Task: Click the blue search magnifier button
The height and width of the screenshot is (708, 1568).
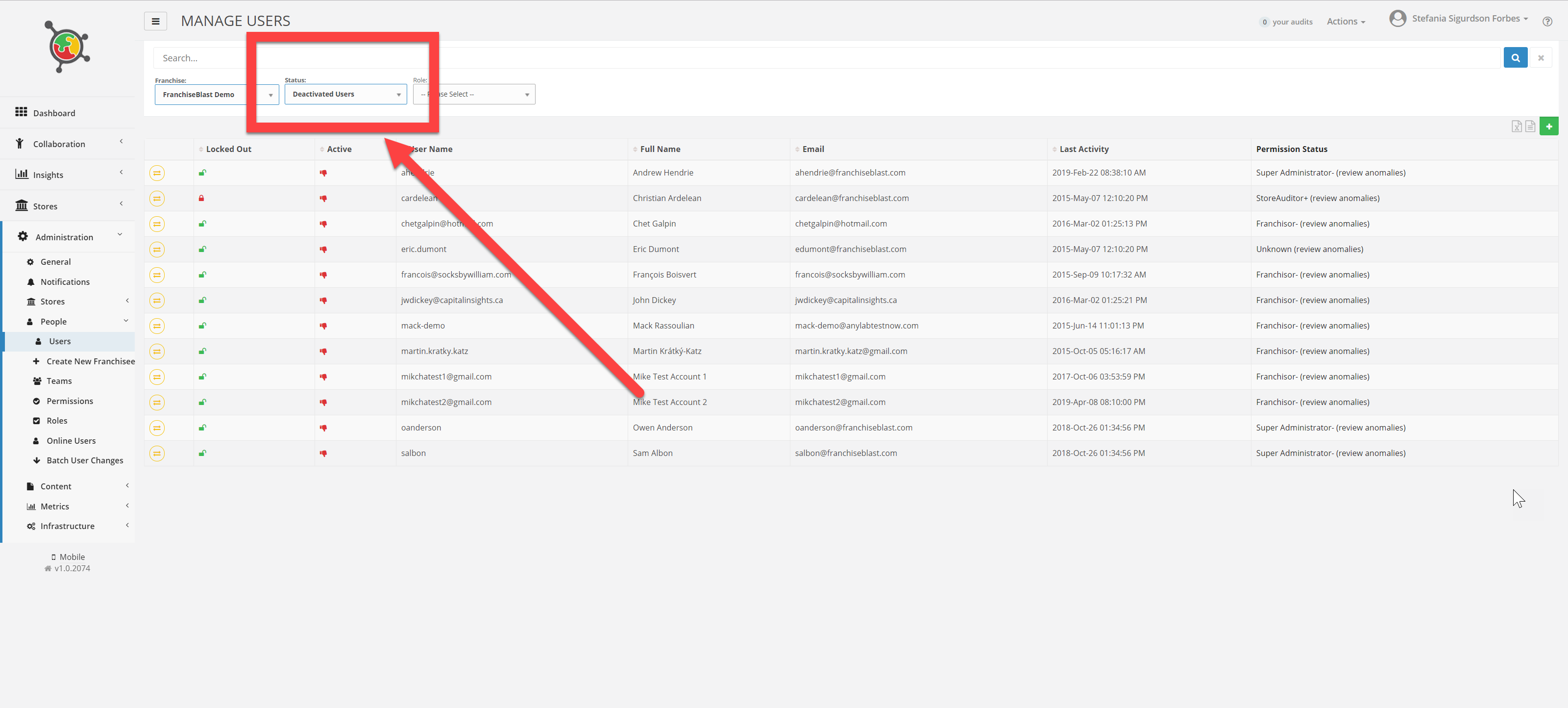Action: click(1515, 58)
